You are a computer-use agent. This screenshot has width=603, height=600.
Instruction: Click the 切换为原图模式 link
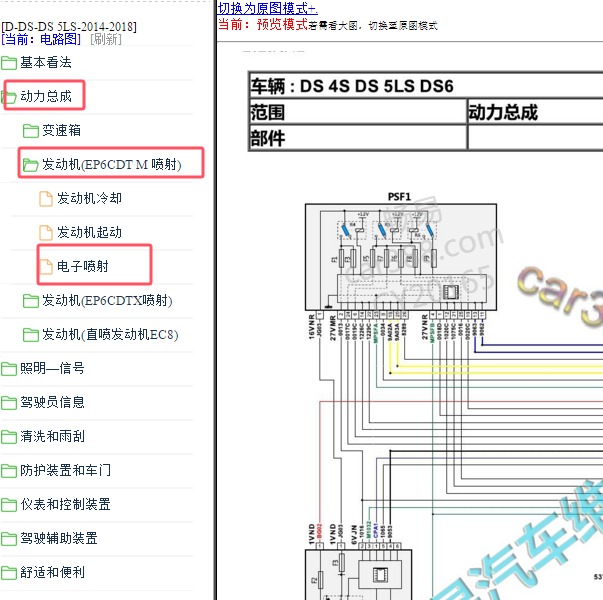coord(268,8)
